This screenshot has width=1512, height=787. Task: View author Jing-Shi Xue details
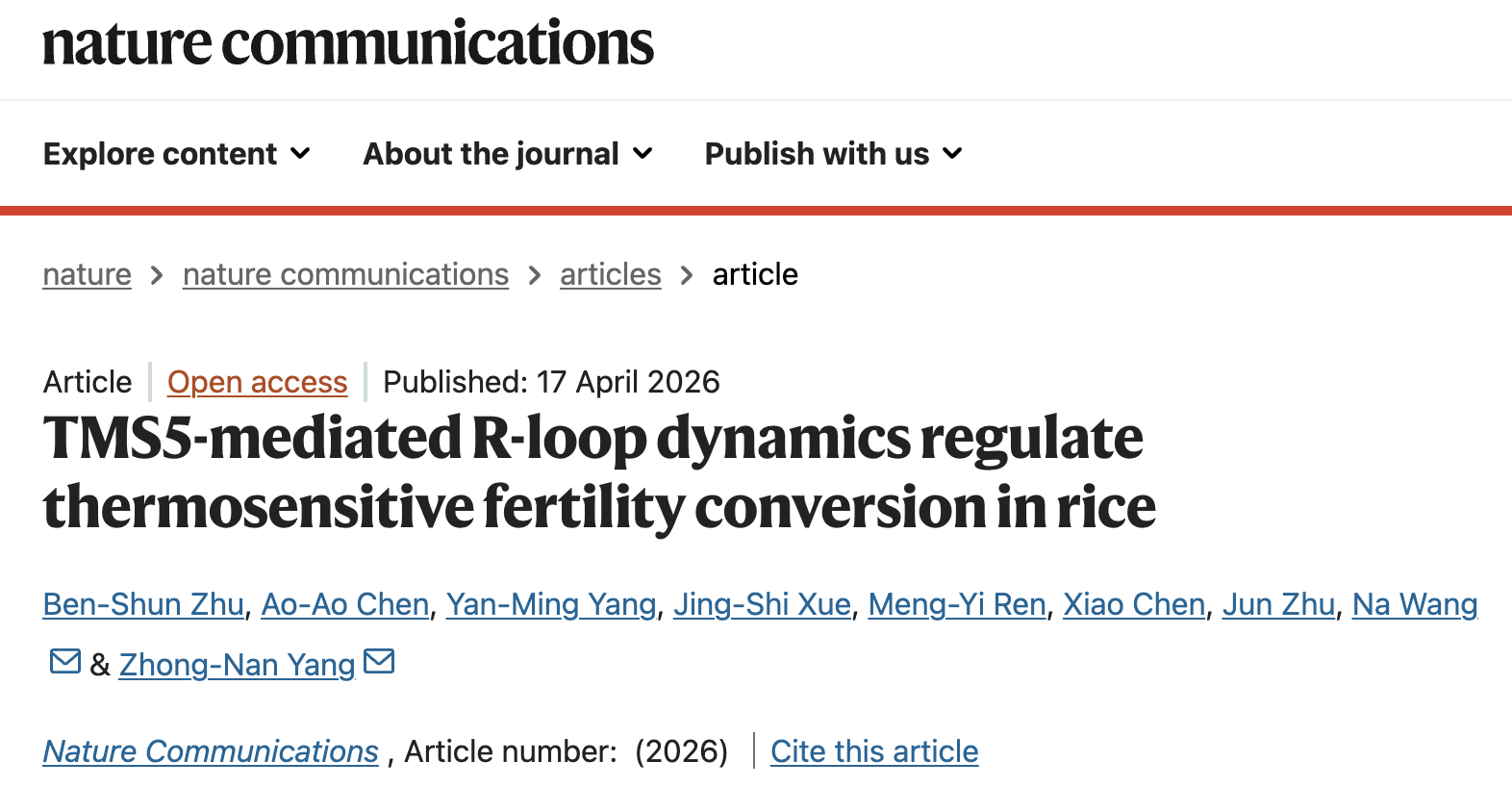click(x=762, y=604)
